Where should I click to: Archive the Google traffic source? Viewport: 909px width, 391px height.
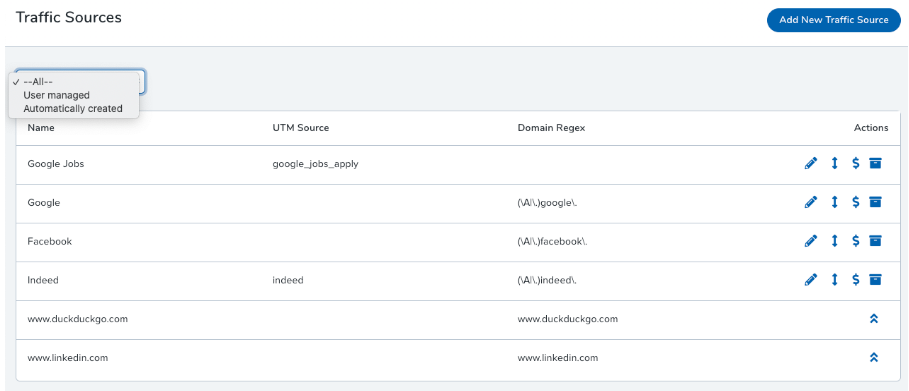pos(875,202)
